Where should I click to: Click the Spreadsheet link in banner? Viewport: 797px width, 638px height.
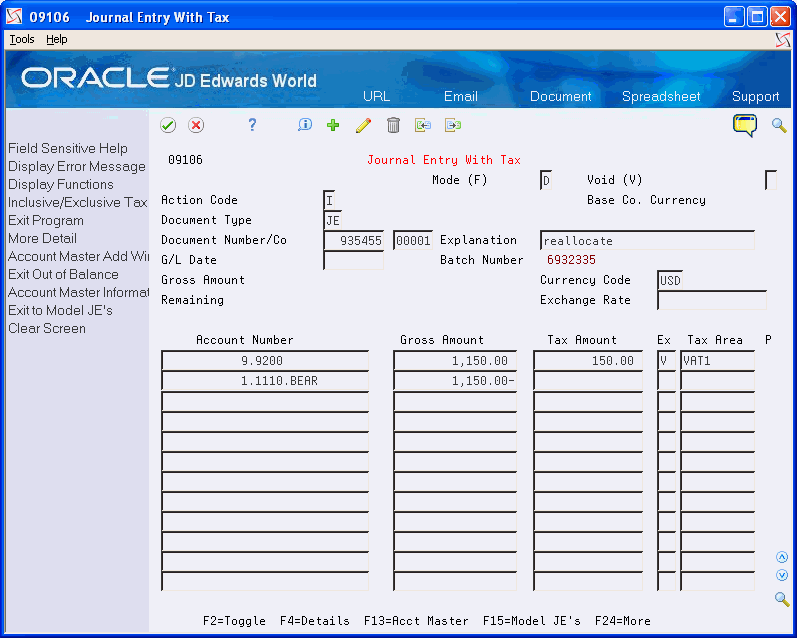coord(661,97)
